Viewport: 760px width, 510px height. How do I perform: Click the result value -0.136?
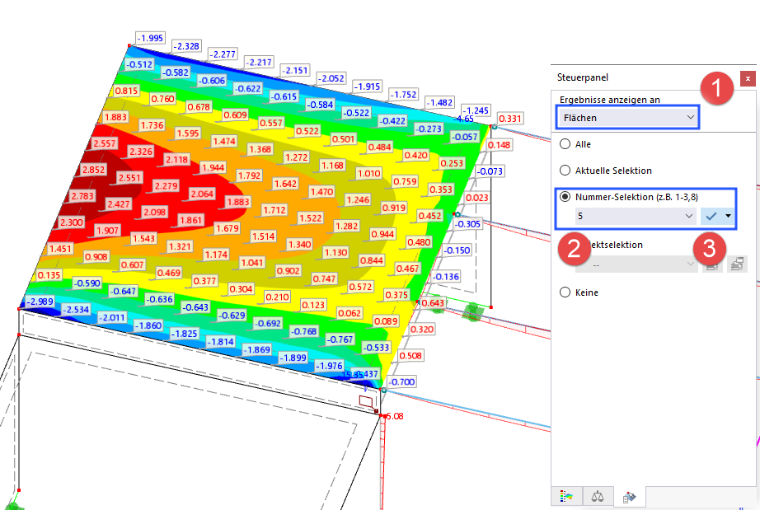coord(446,277)
